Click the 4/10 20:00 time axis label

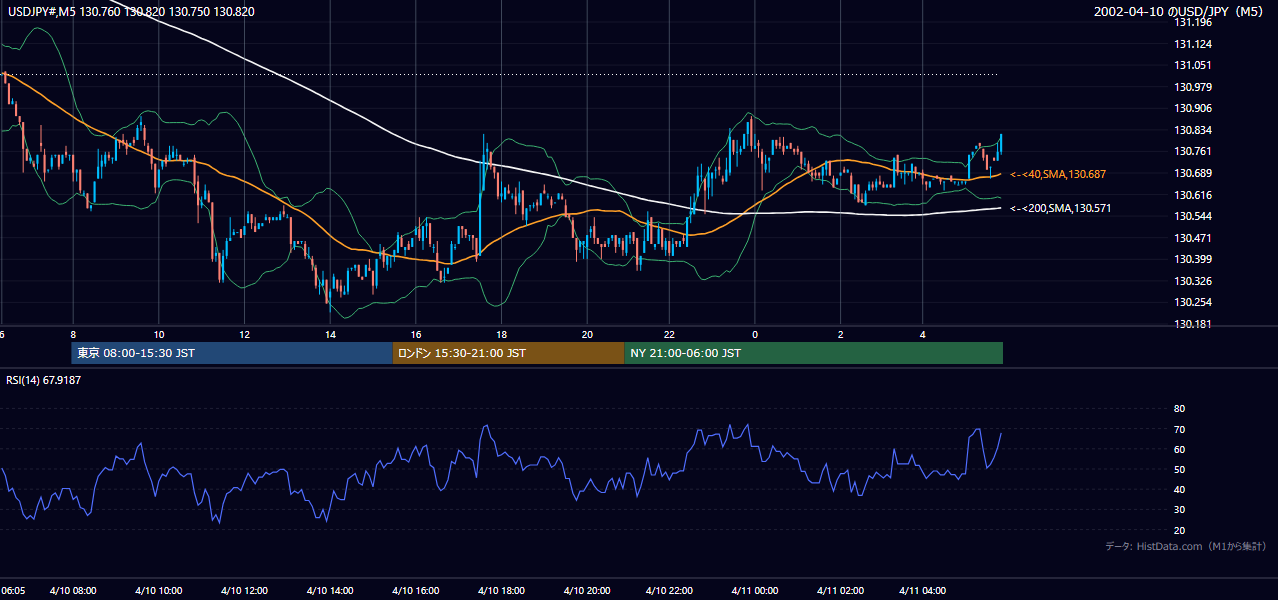[x=588, y=591]
